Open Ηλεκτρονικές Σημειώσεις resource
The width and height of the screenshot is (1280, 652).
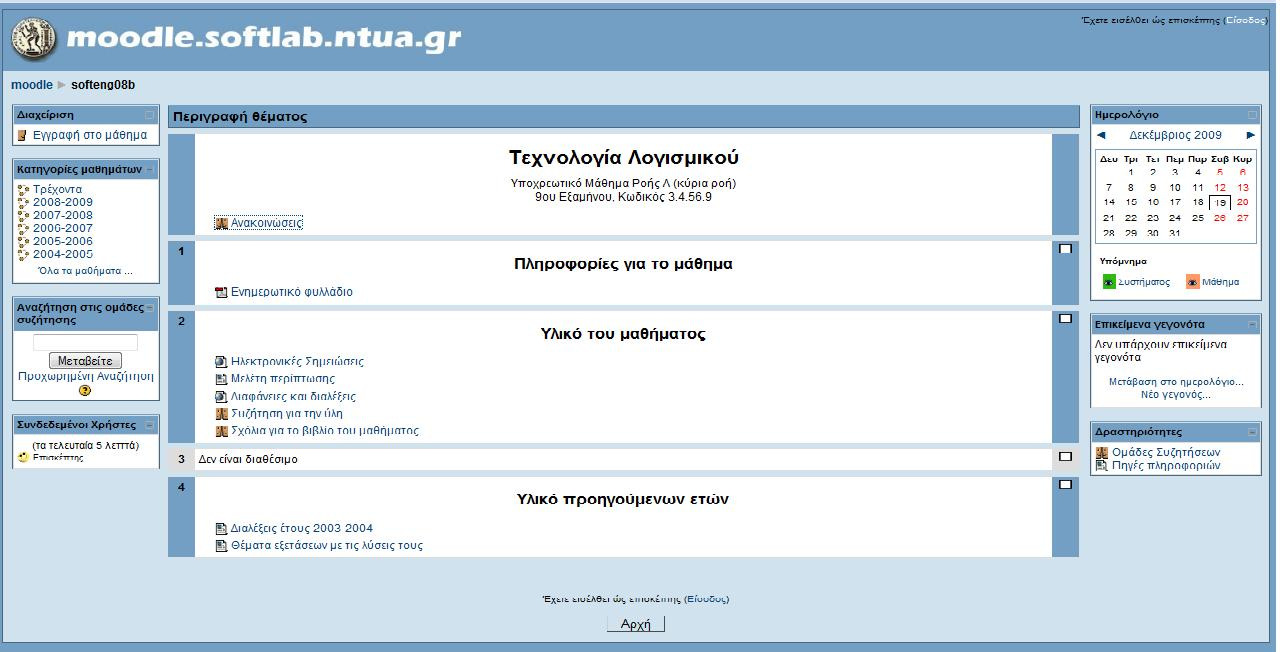[297, 361]
